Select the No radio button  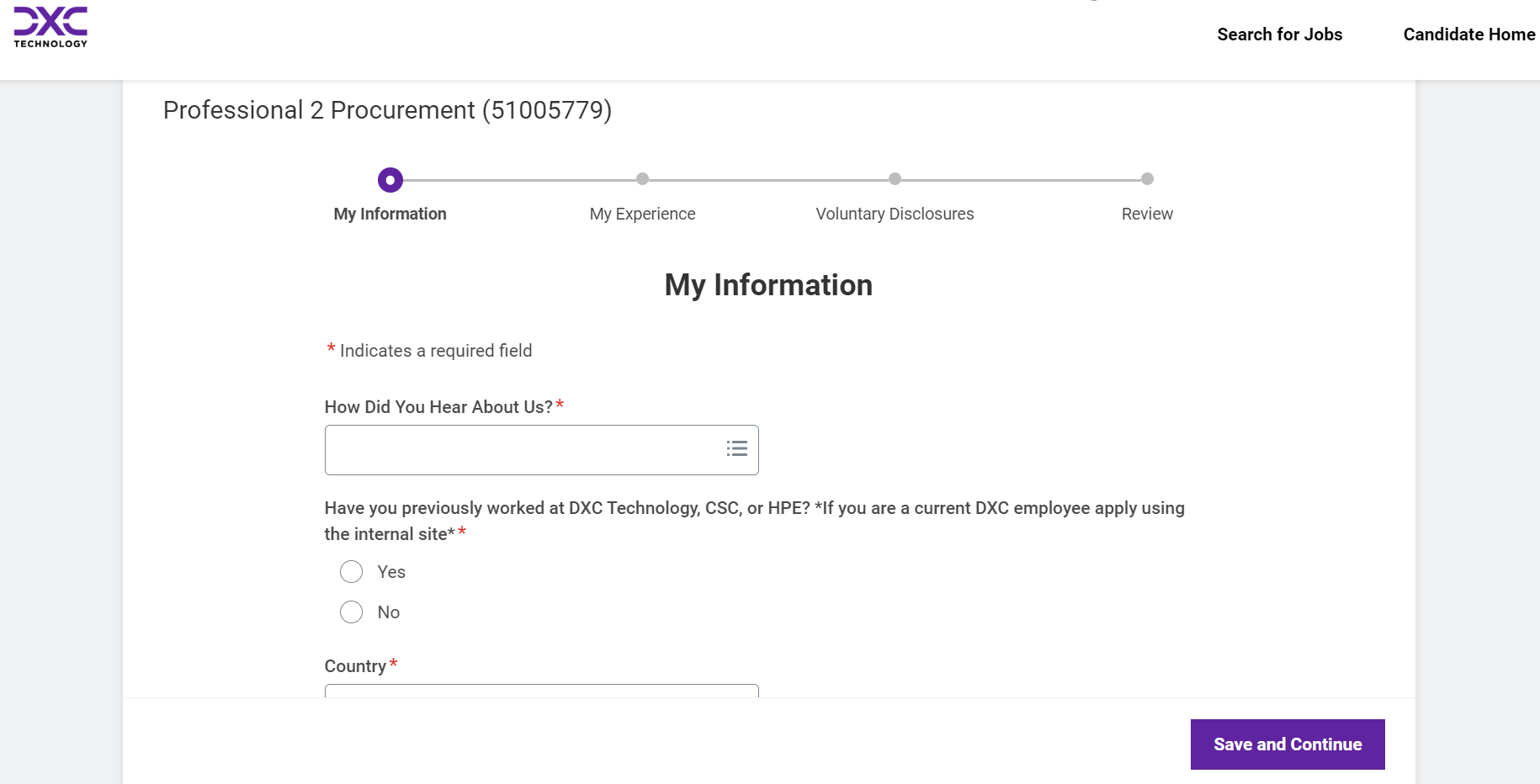coord(352,612)
